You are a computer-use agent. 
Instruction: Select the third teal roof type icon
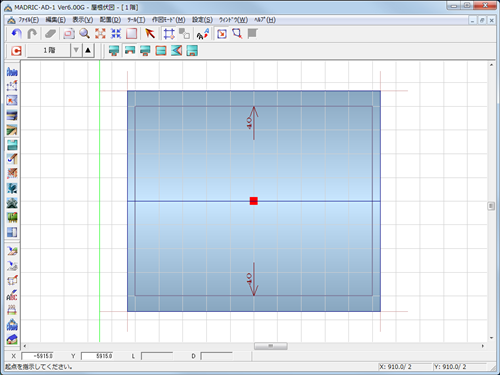145,51
